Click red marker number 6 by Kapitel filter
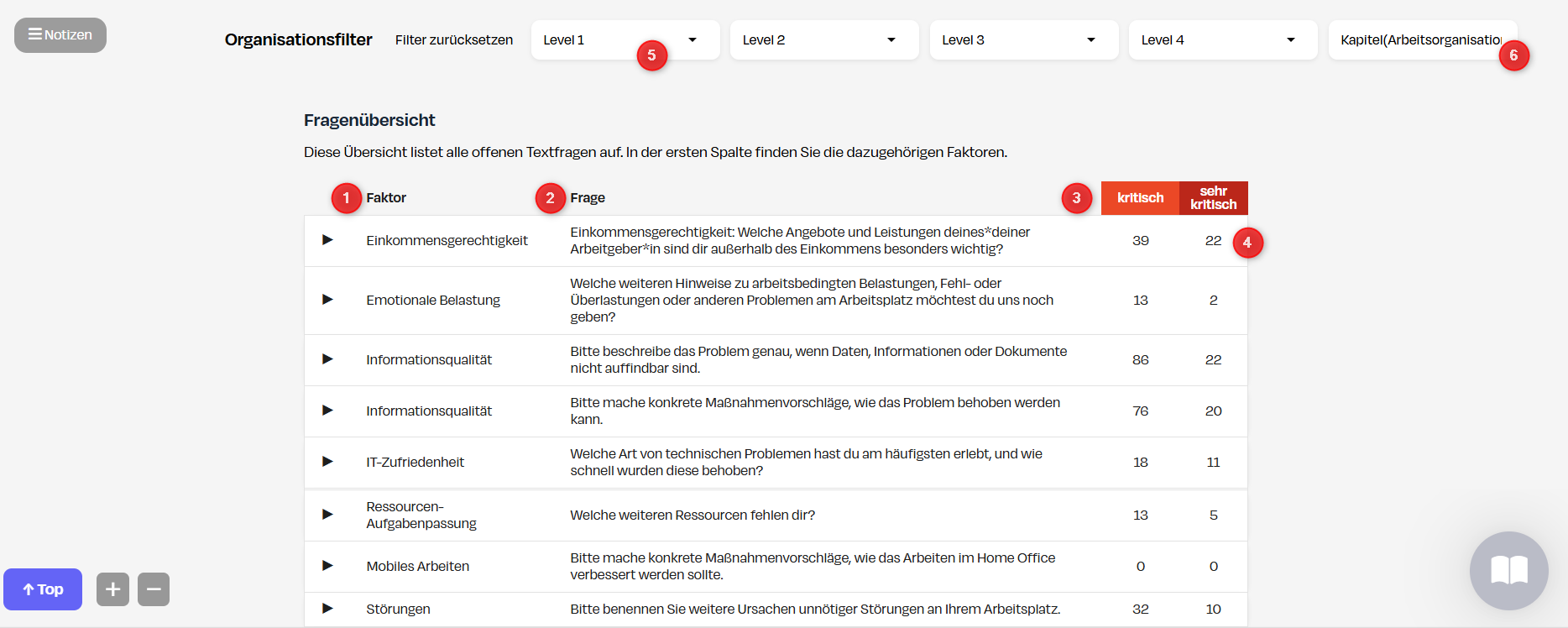 1513,55
